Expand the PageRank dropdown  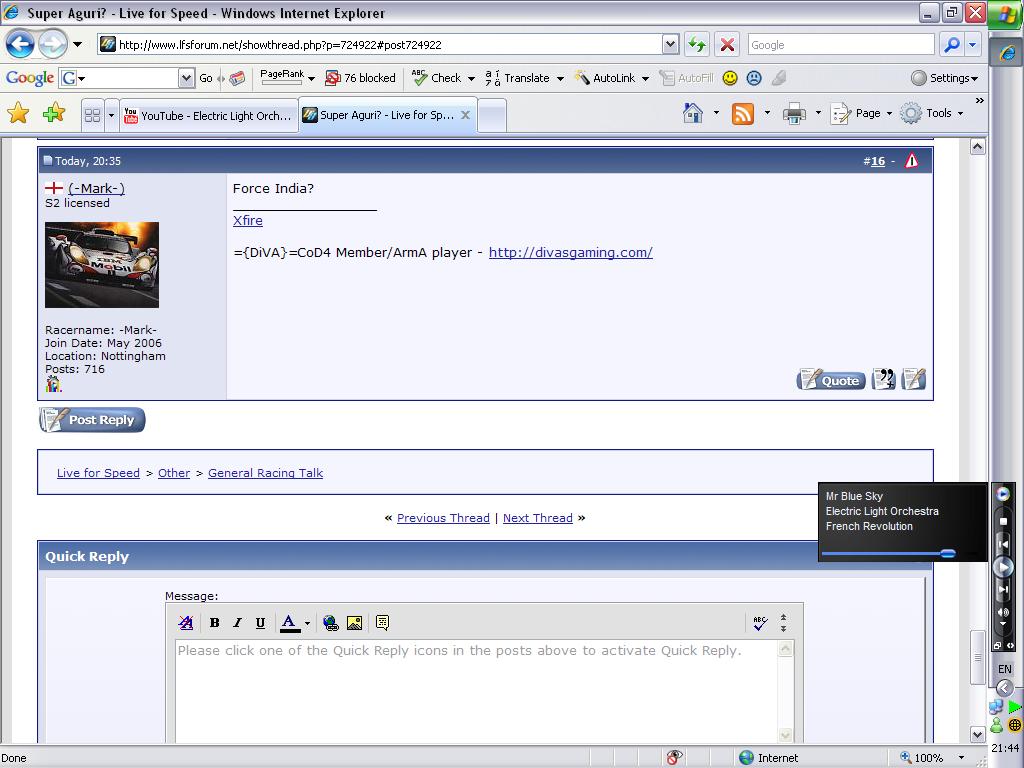tap(311, 78)
